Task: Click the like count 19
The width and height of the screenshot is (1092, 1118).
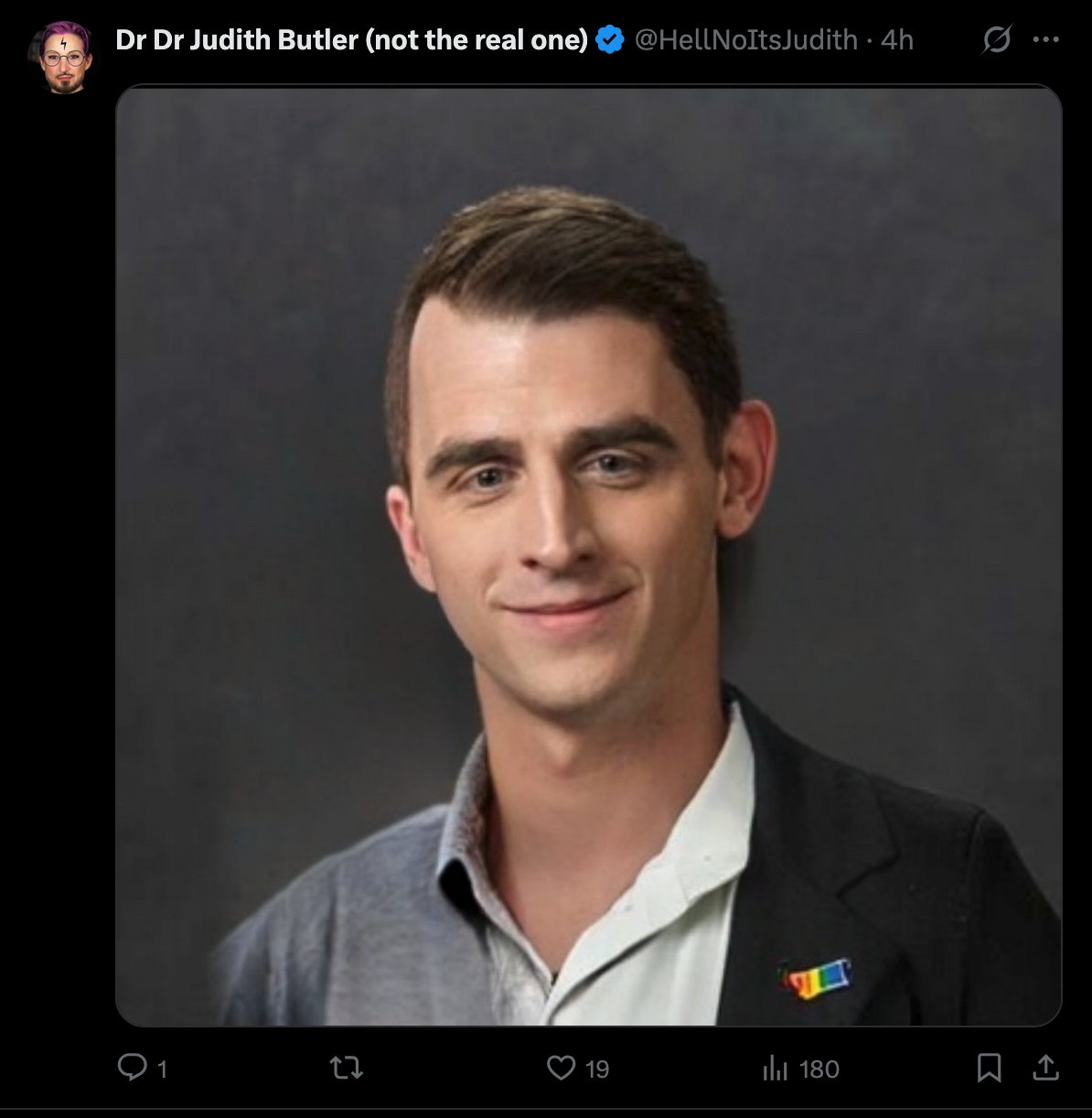Action: click(597, 1069)
